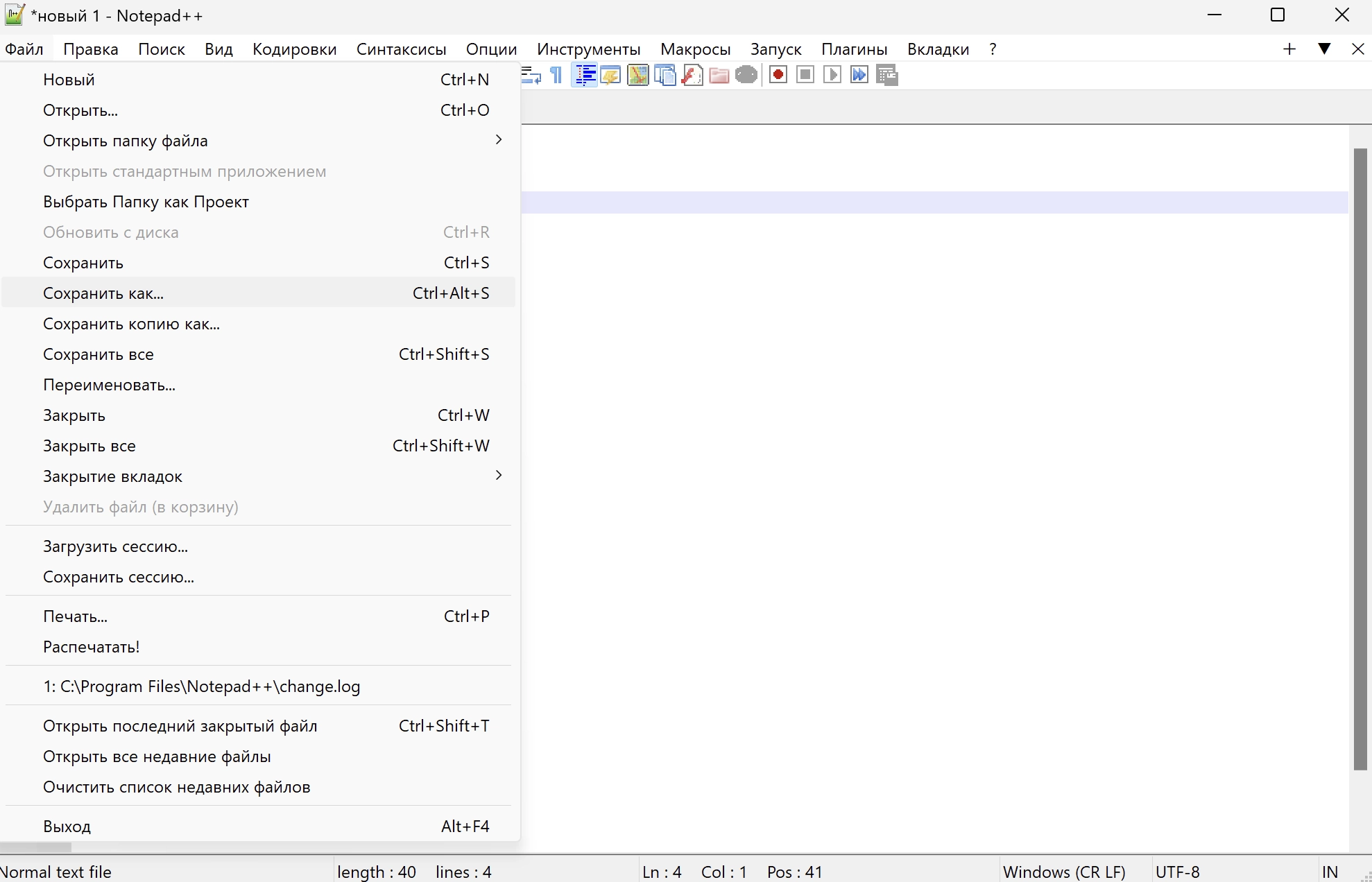Click the UTF-8 encoding status field

pos(1177,872)
